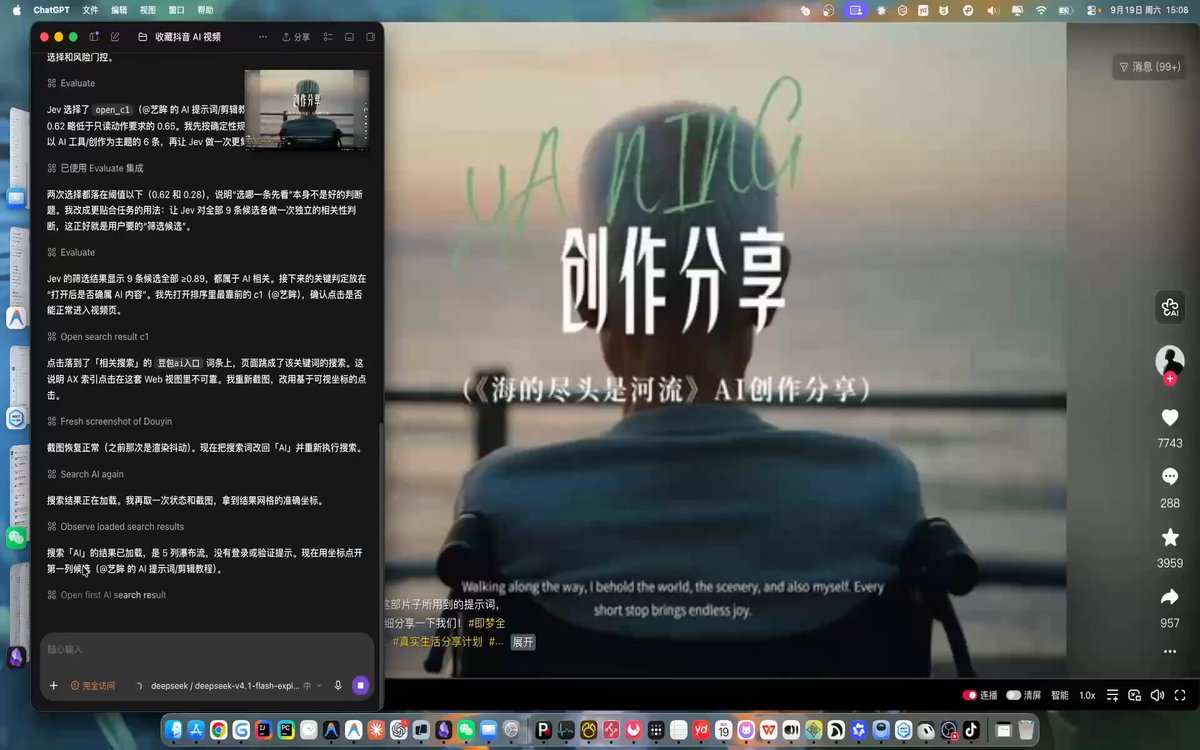Share the Douyin video with arrow icon
Image resolution: width=1200 pixels, height=750 pixels.
click(x=1170, y=597)
